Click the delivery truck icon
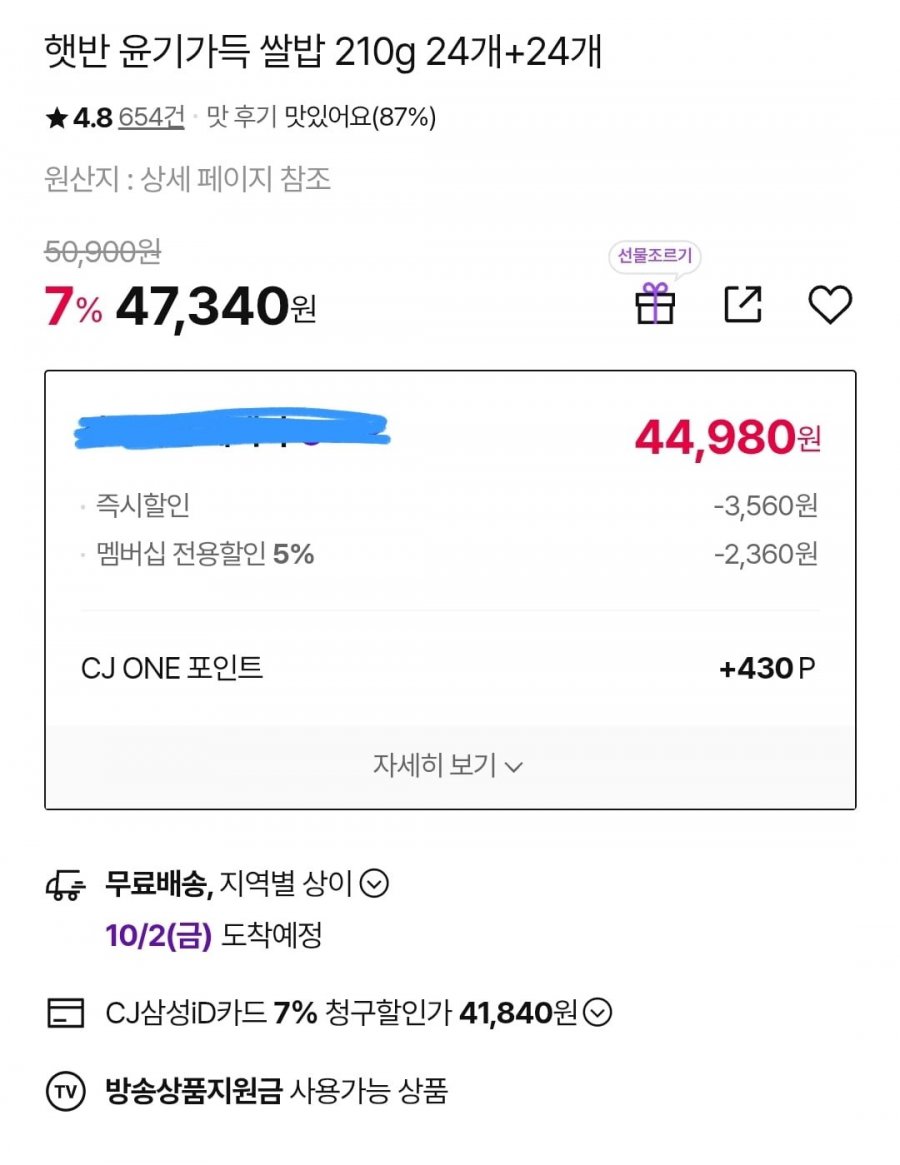The width and height of the screenshot is (900, 1165). pyautogui.click(x=65, y=886)
